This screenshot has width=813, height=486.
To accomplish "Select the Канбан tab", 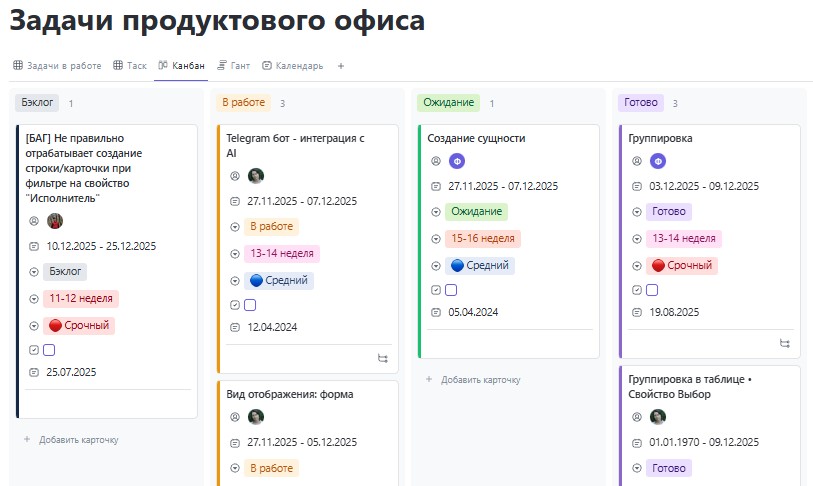I will [x=181, y=66].
